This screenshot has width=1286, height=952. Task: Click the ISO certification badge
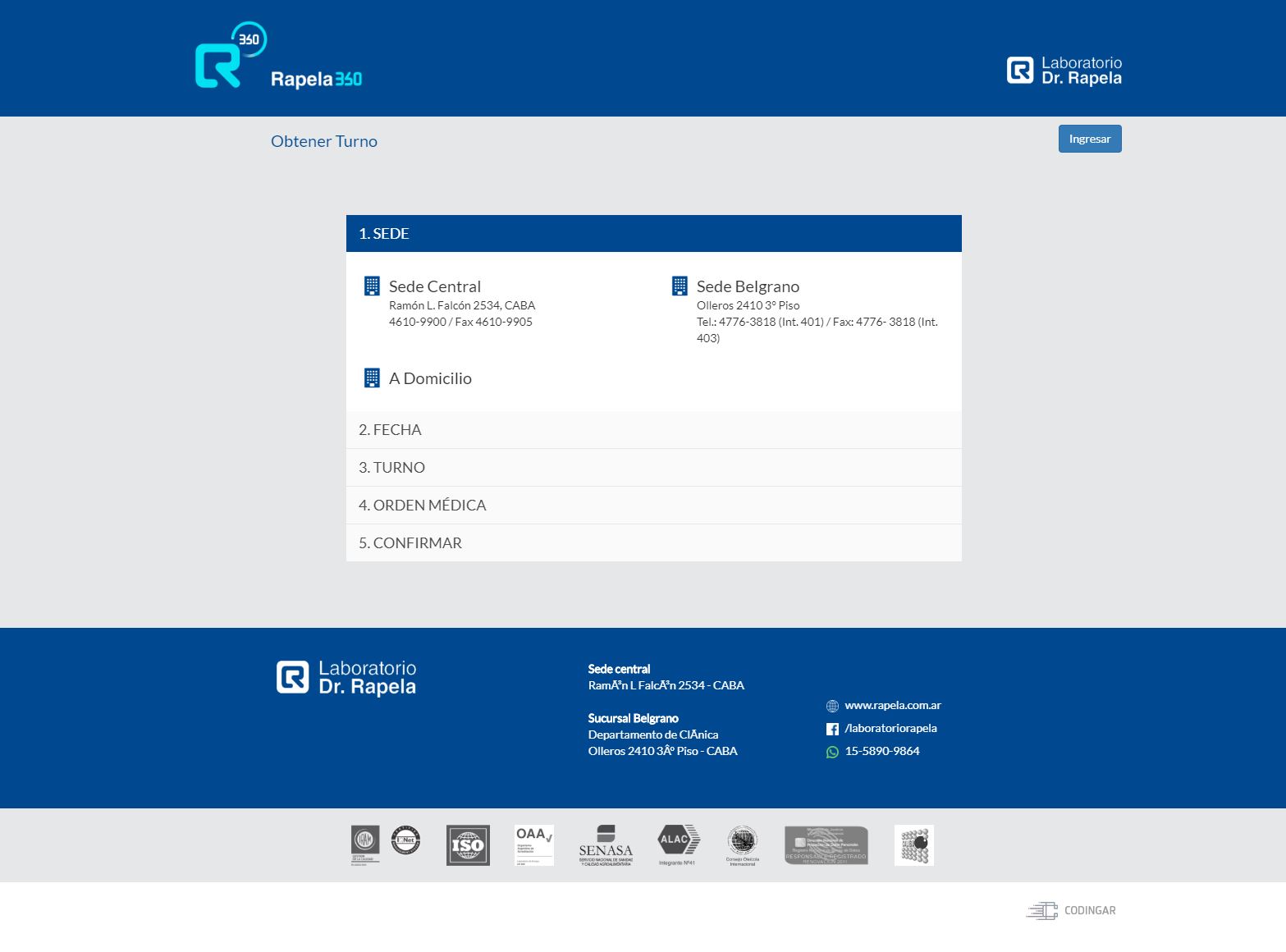pyautogui.click(x=468, y=845)
